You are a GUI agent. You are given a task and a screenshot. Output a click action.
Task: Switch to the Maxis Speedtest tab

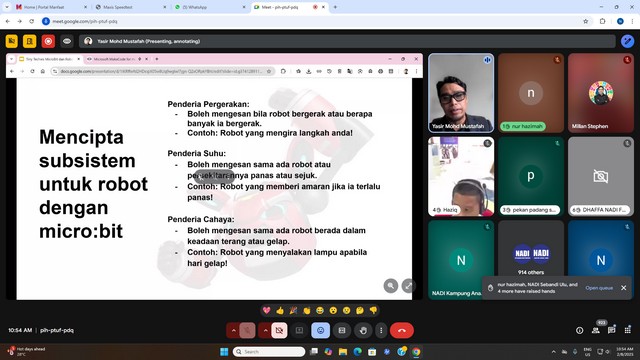pos(131,7)
